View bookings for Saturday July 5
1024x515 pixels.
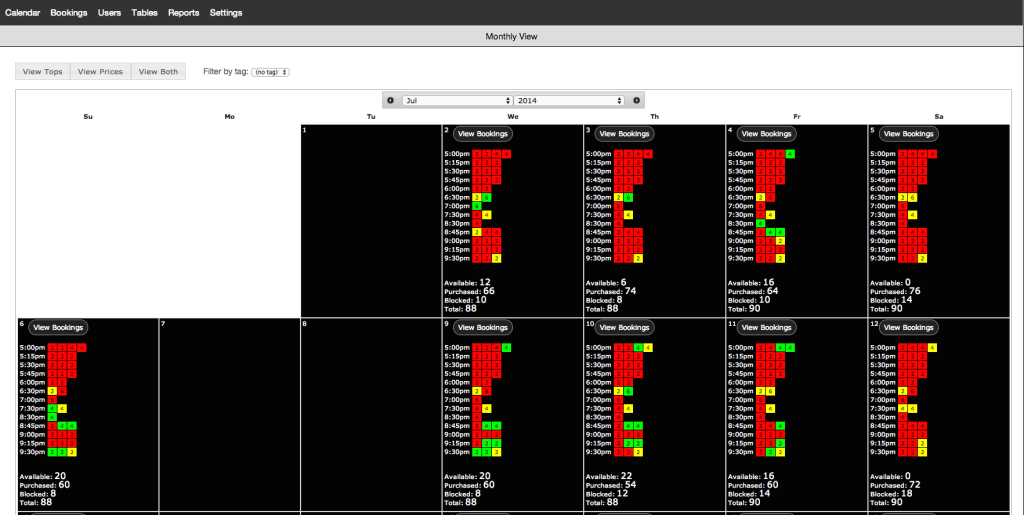click(909, 133)
